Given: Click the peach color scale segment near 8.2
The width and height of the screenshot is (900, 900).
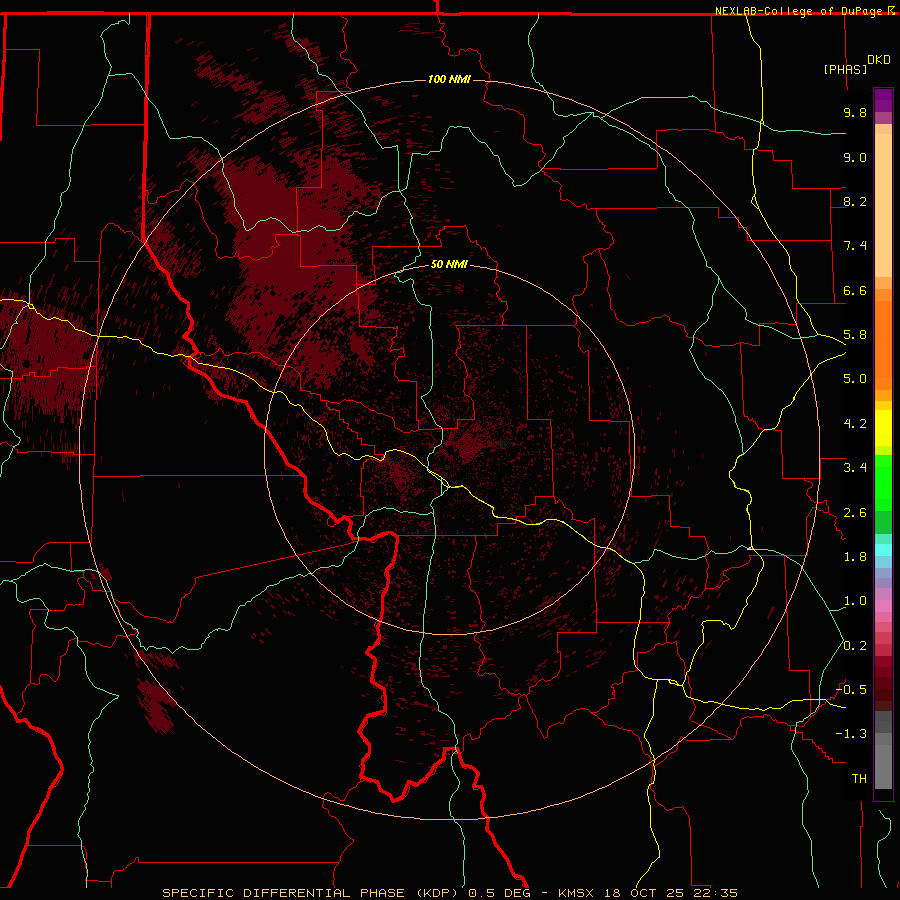Looking at the screenshot, I should tap(883, 205).
